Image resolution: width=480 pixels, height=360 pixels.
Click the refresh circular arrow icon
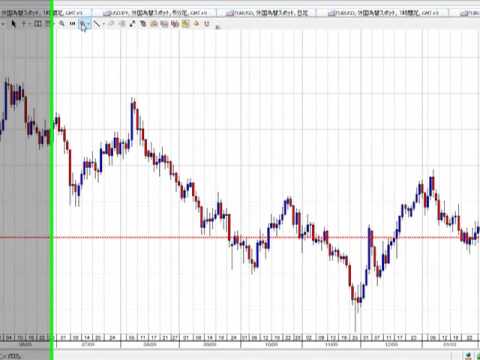[x=207, y=24]
